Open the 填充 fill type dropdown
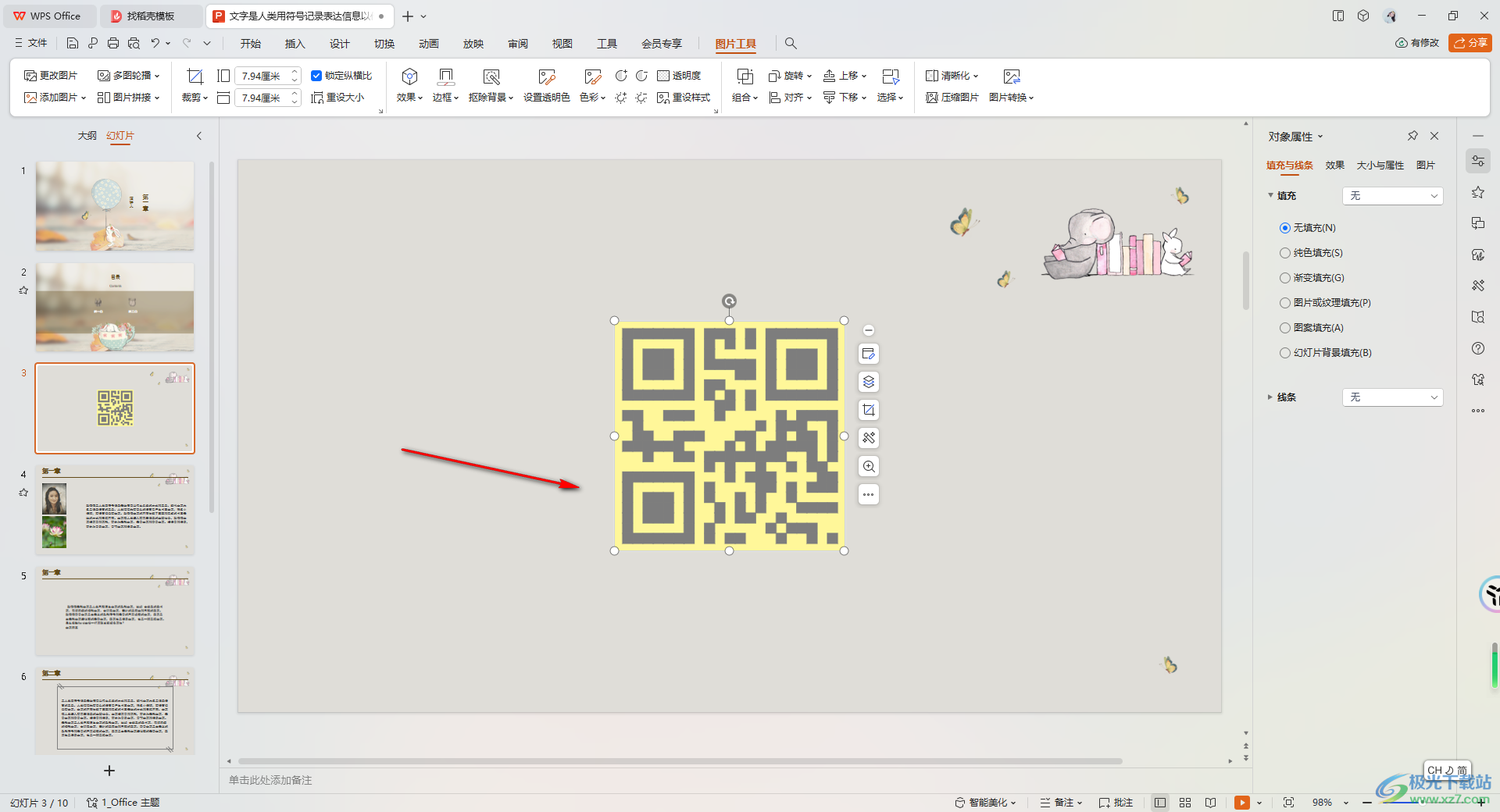 [1392, 196]
